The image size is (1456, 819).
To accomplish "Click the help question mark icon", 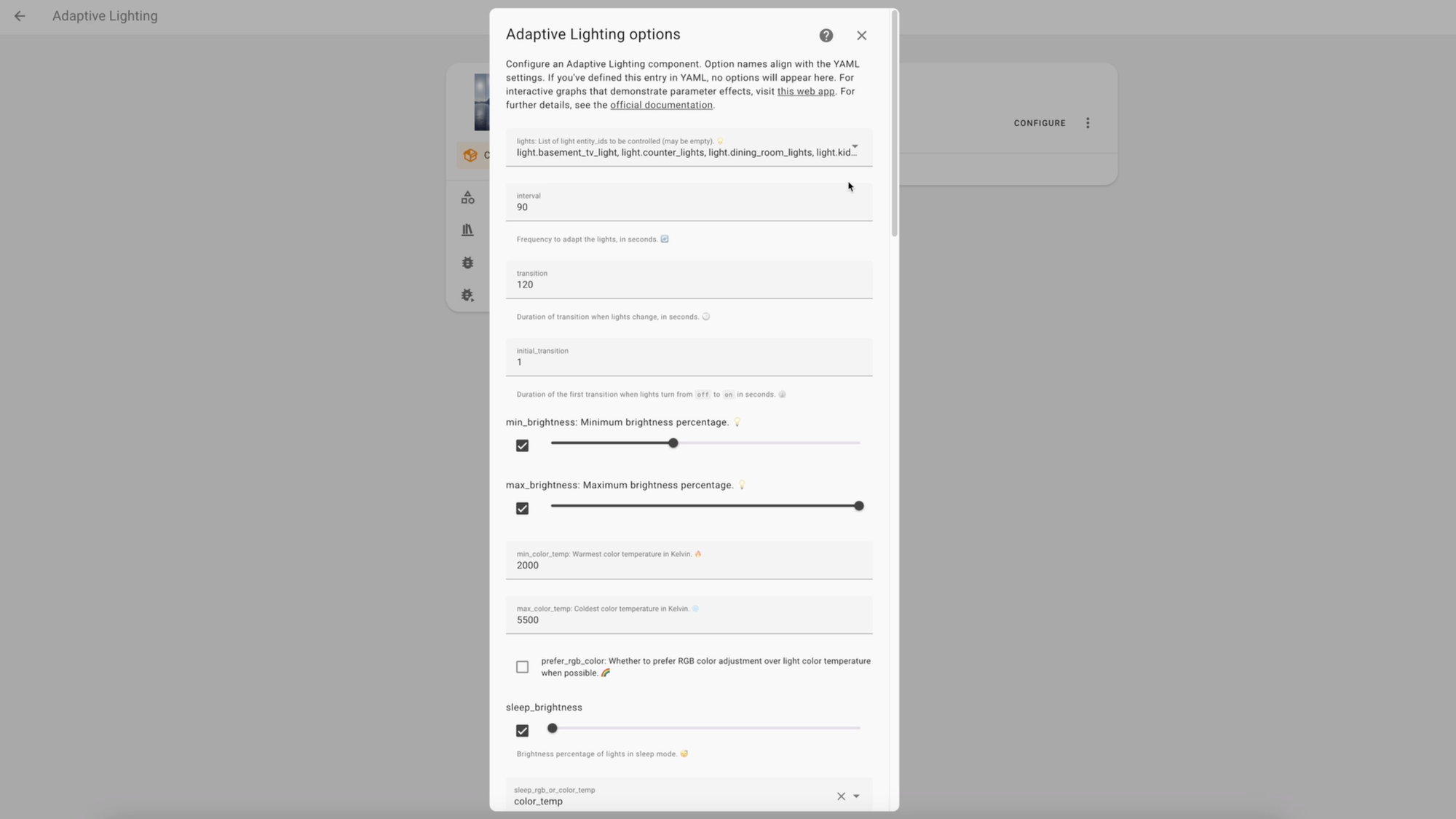I will click(x=826, y=36).
